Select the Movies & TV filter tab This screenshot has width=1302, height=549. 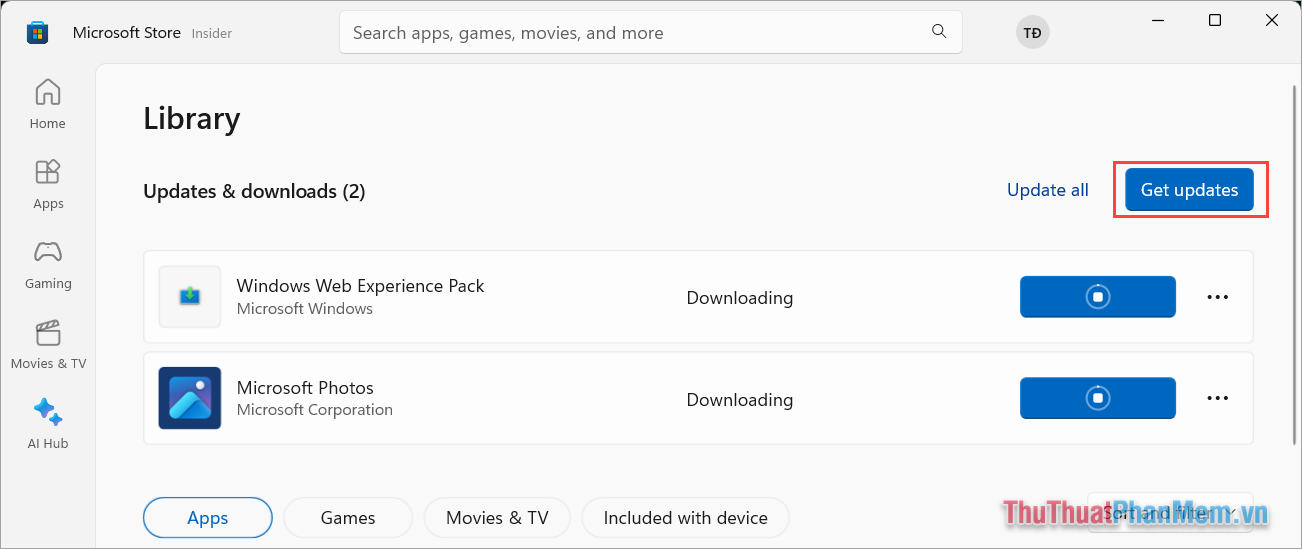click(497, 518)
